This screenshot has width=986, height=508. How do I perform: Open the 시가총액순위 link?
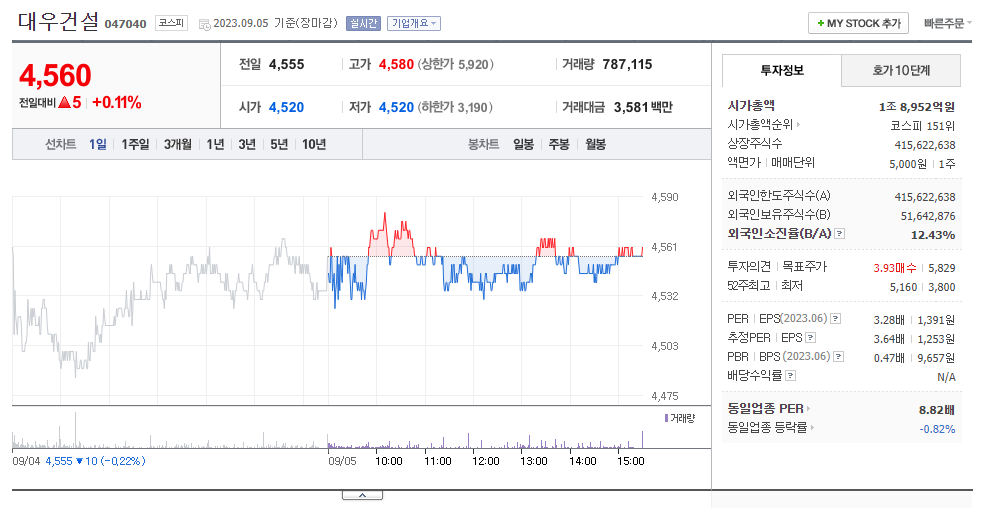[760, 124]
